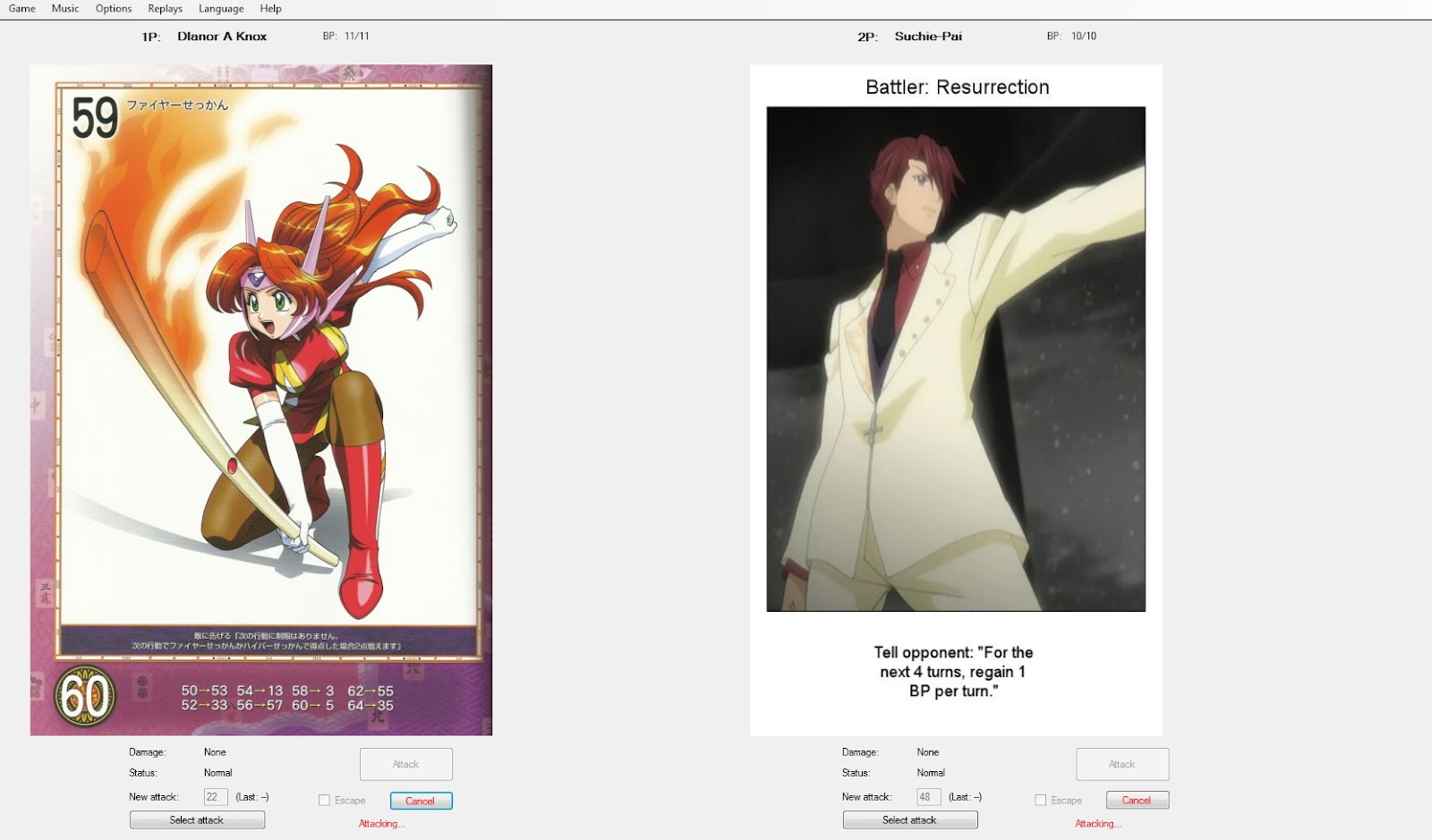
Task: Click player 1's '(Last: -)' text
Action: pos(252,797)
